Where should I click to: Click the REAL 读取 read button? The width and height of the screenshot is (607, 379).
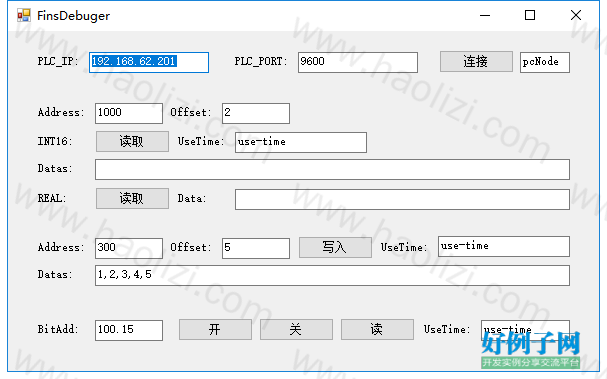coord(132,199)
